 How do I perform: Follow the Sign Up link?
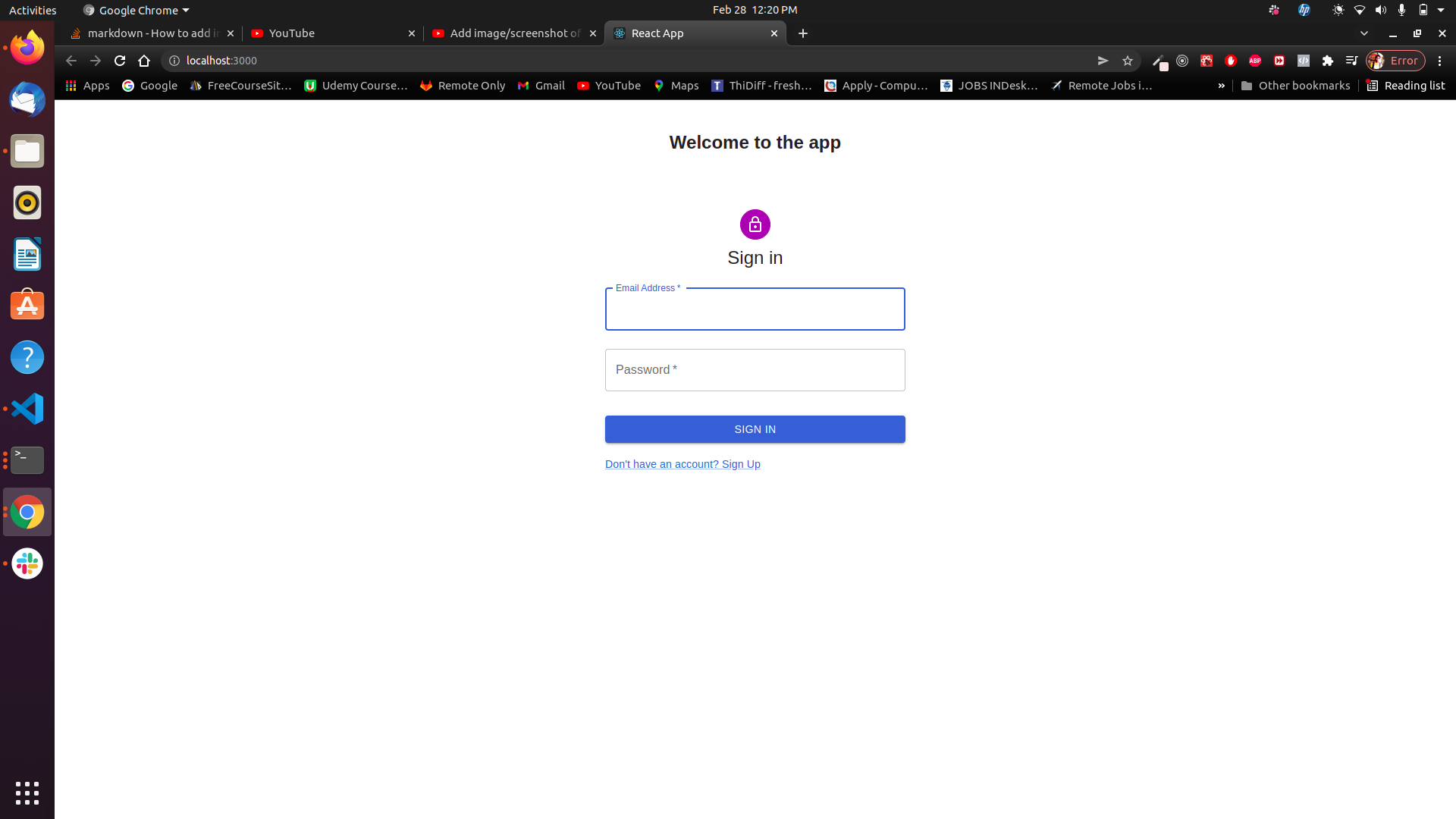pyautogui.click(x=682, y=463)
